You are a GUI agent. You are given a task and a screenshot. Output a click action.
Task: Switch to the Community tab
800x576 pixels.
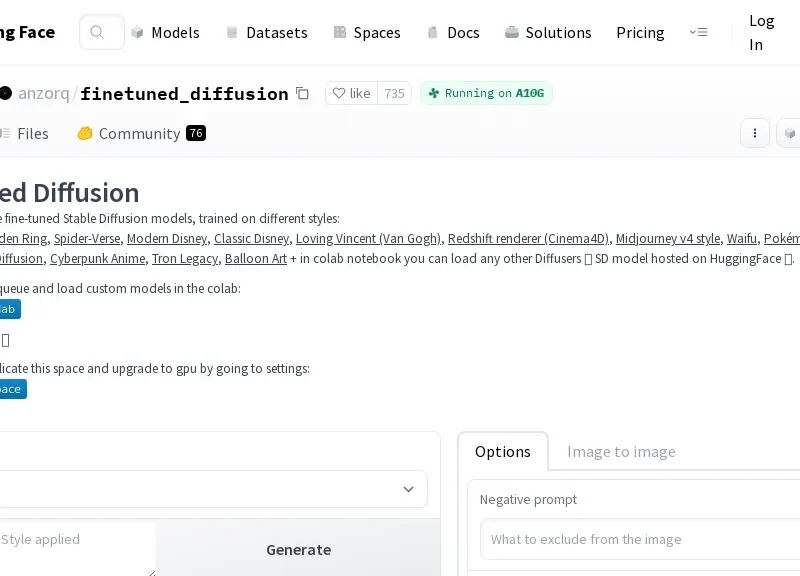141,134
